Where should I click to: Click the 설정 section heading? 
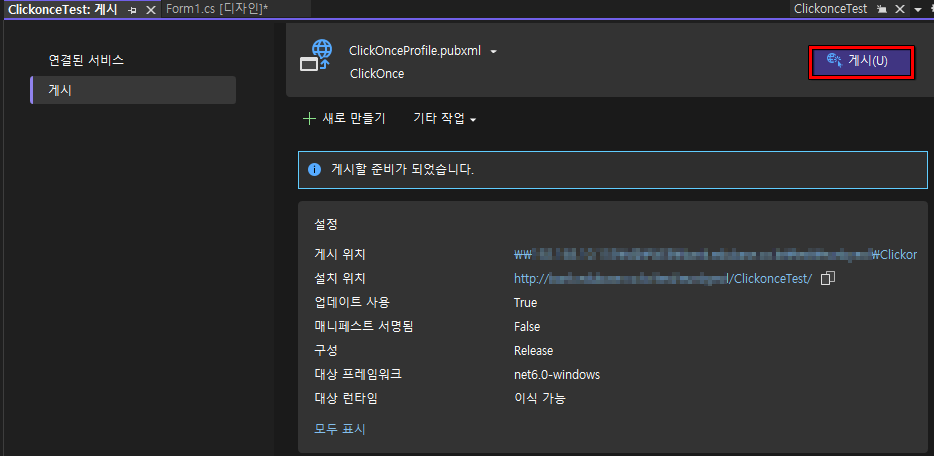coord(326,224)
